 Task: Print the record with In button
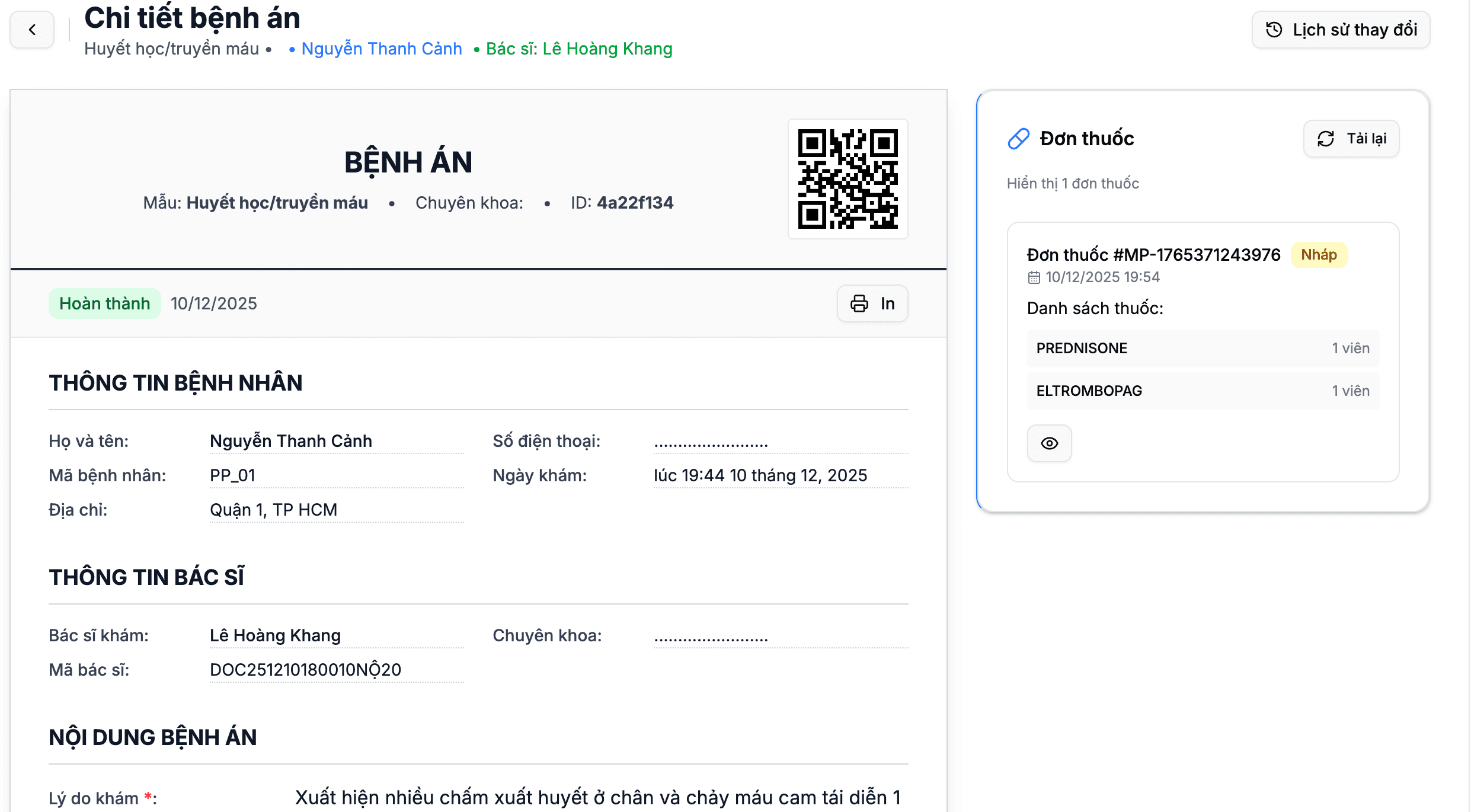coord(872,303)
